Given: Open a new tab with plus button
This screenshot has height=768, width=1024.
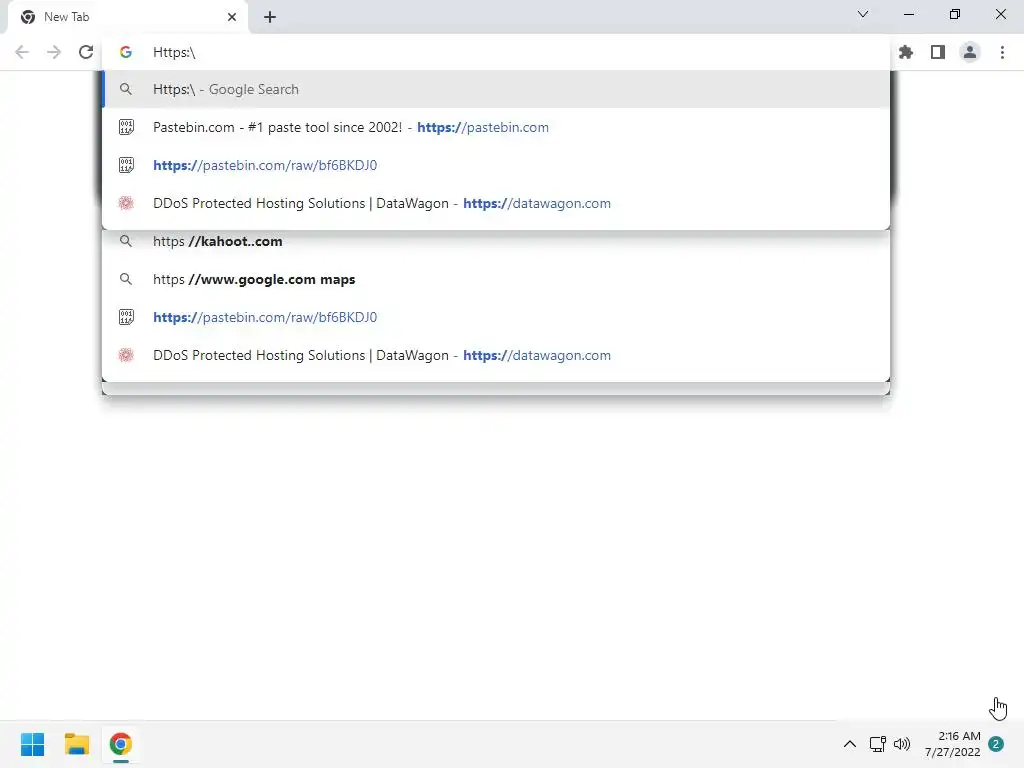Looking at the screenshot, I should point(270,17).
